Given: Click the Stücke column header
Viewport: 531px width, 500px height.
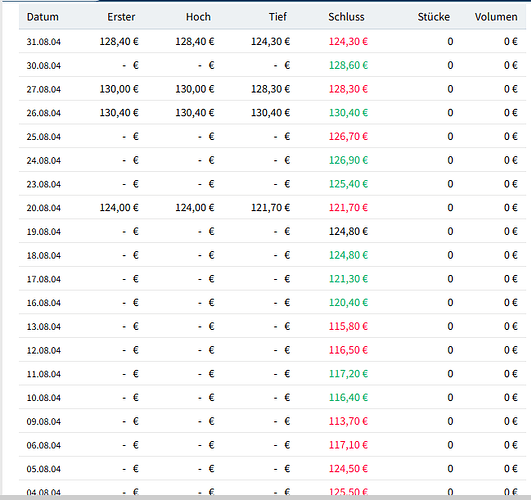Looking at the screenshot, I should point(433,17).
